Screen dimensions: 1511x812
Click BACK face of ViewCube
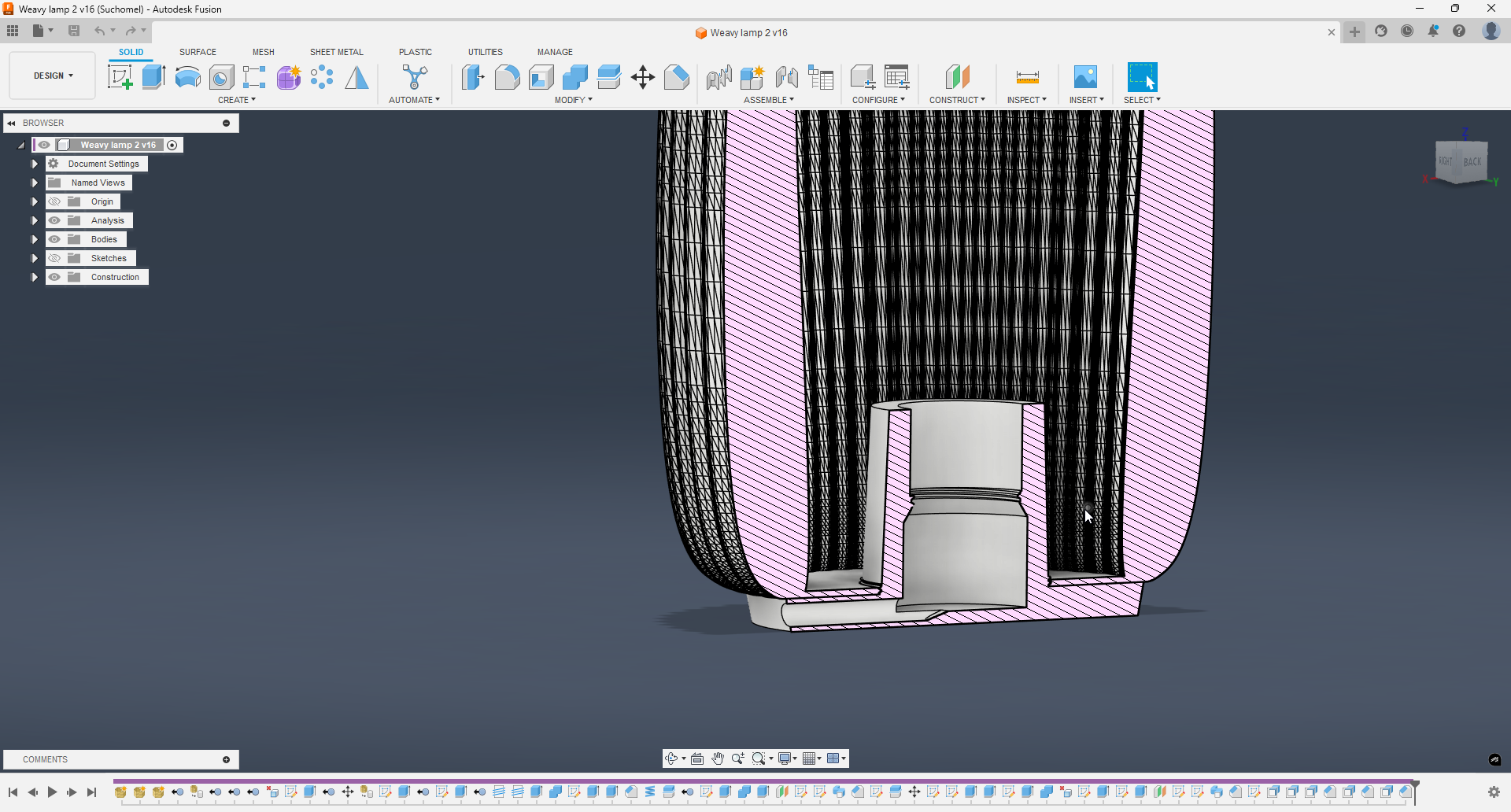1472,162
